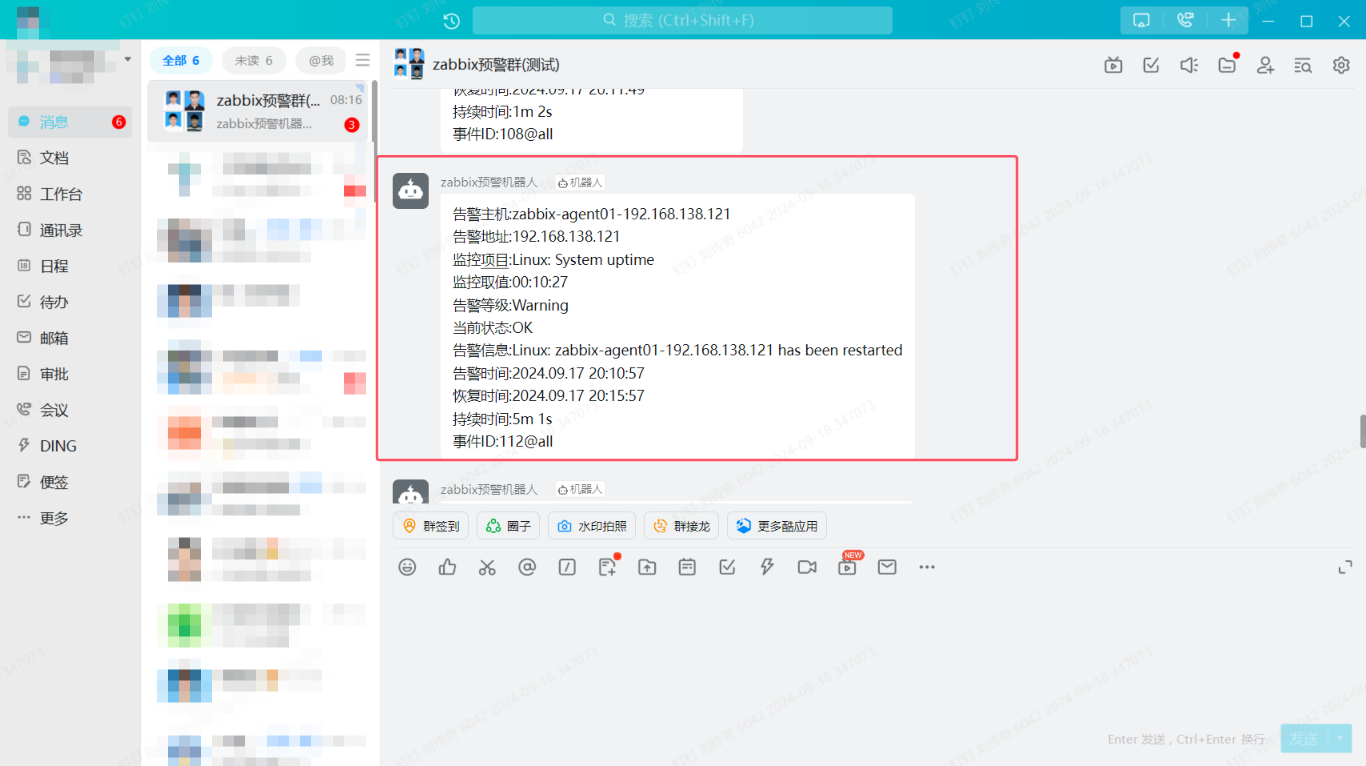The width and height of the screenshot is (1366, 766).
Task: Click the slash command icon
Action: (567, 567)
